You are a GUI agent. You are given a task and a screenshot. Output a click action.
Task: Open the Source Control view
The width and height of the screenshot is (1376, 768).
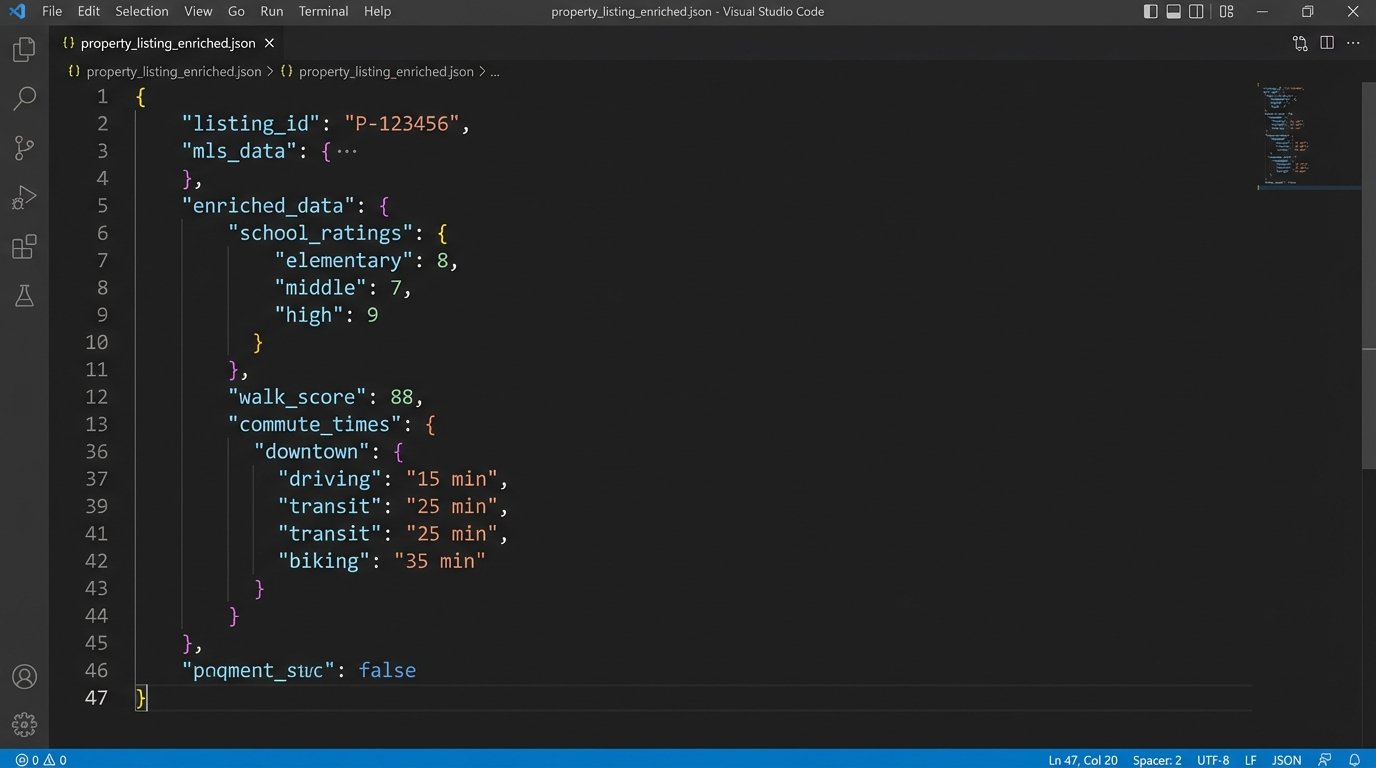click(24, 148)
